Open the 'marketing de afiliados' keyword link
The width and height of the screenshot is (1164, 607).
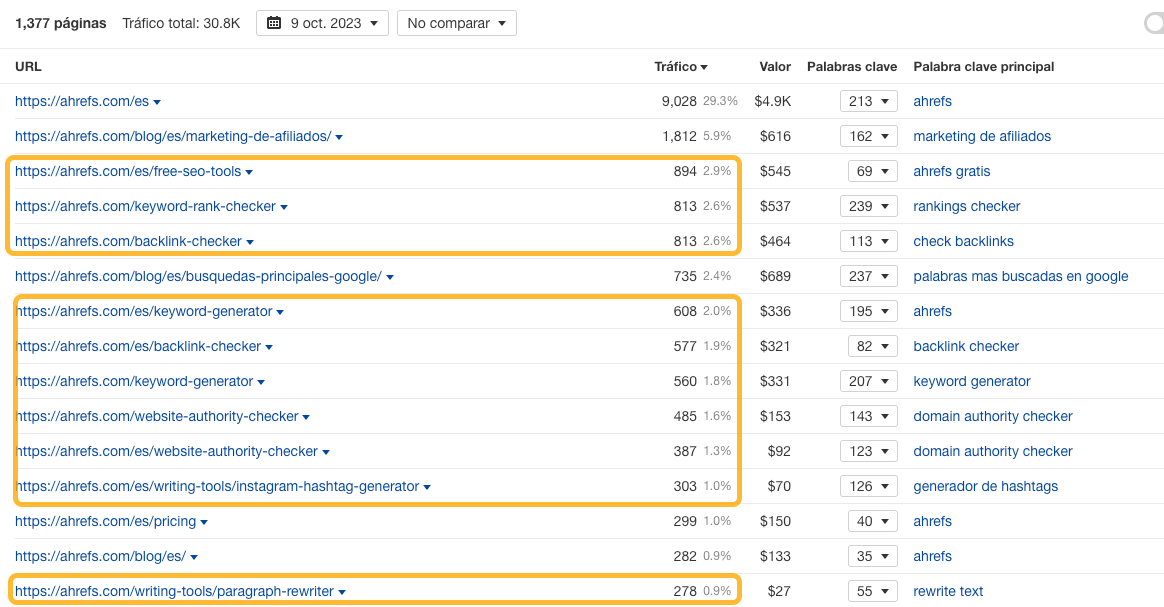(x=981, y=136)
